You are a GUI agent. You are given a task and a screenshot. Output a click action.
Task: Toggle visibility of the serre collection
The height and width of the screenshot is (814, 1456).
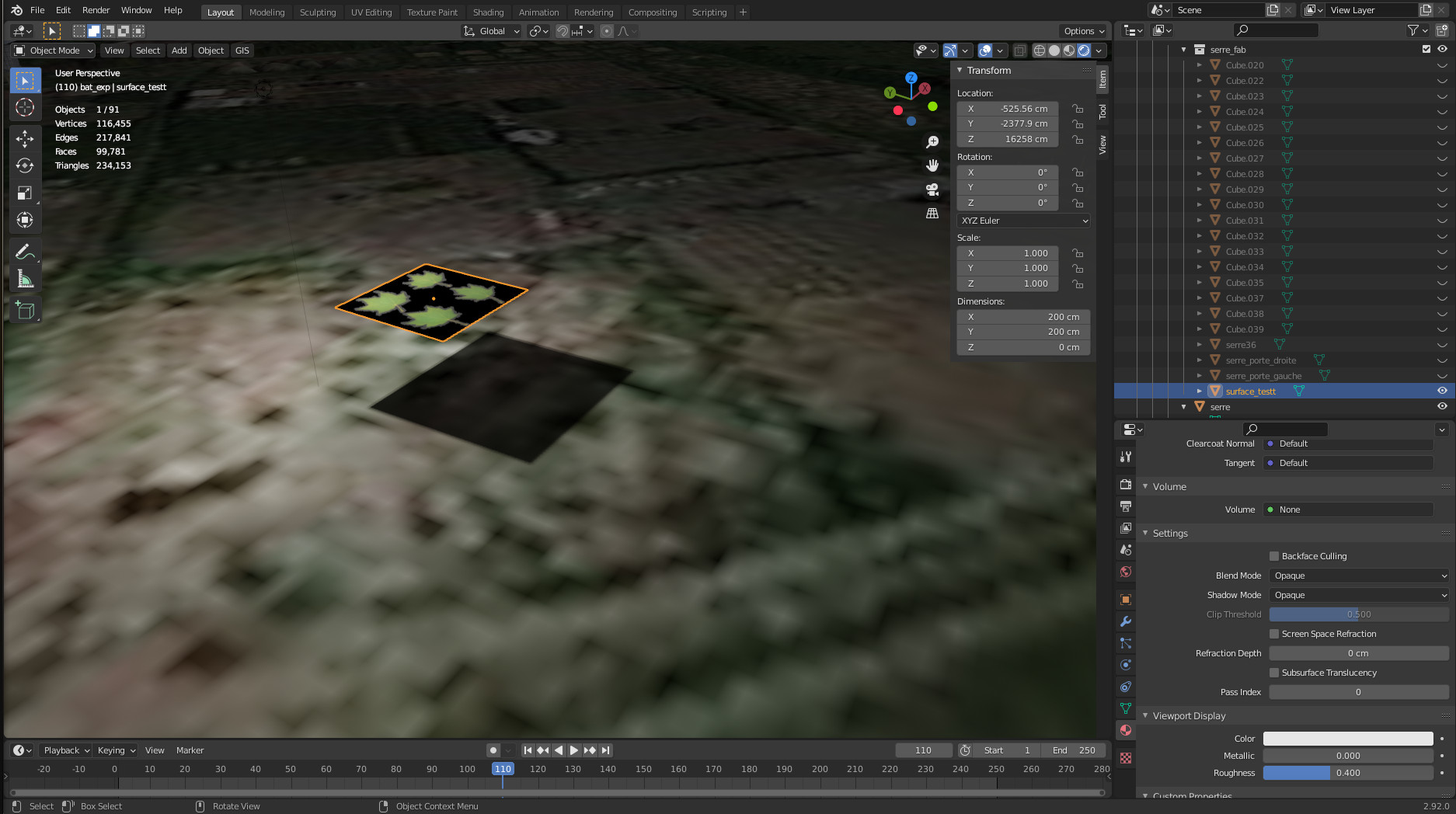[1442, 406]
